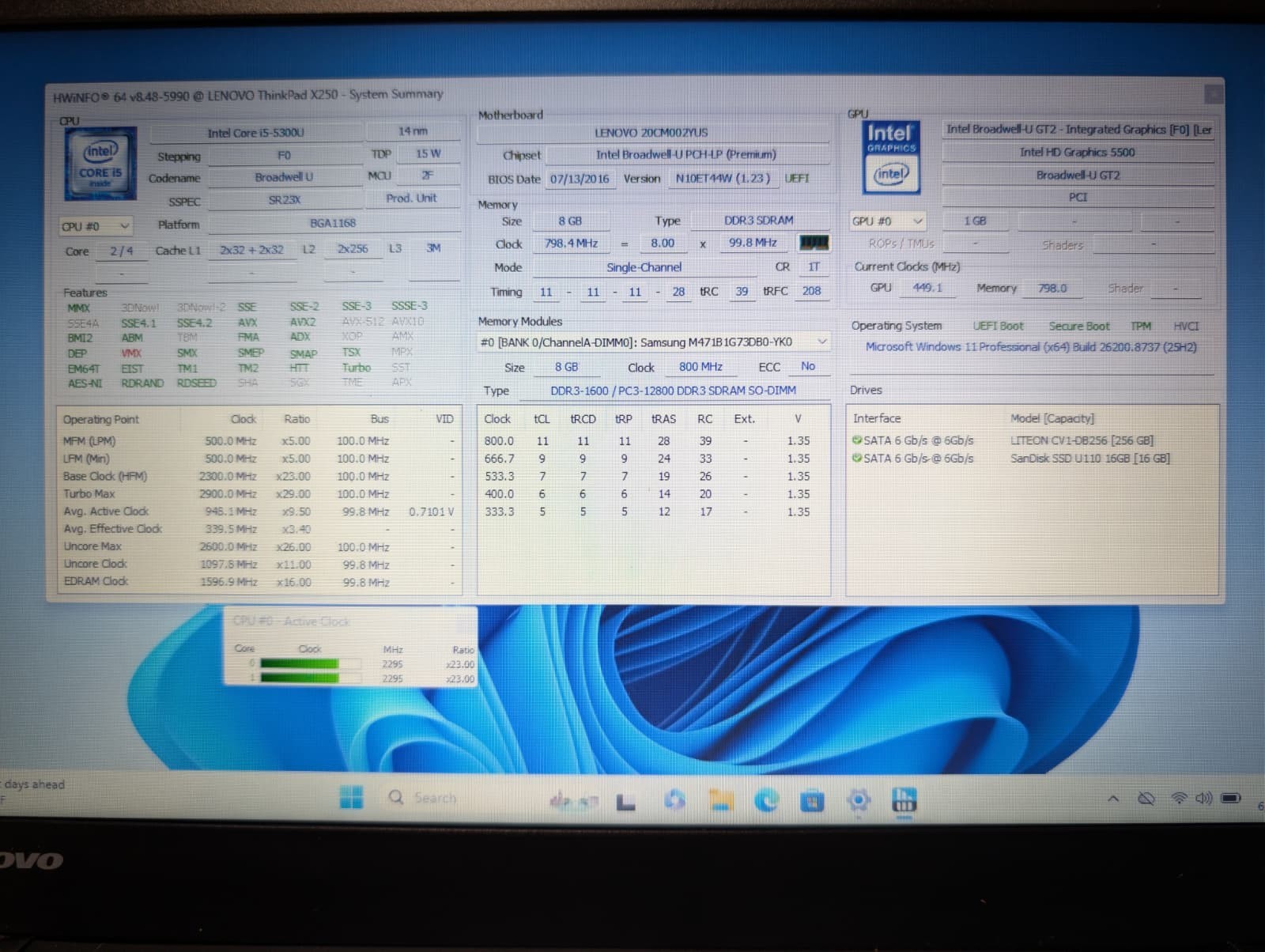The height and width of the screenshot is (952, 1265).
Task: Open the CPU #0 selector dropdown
Action: tap(95, 226)
